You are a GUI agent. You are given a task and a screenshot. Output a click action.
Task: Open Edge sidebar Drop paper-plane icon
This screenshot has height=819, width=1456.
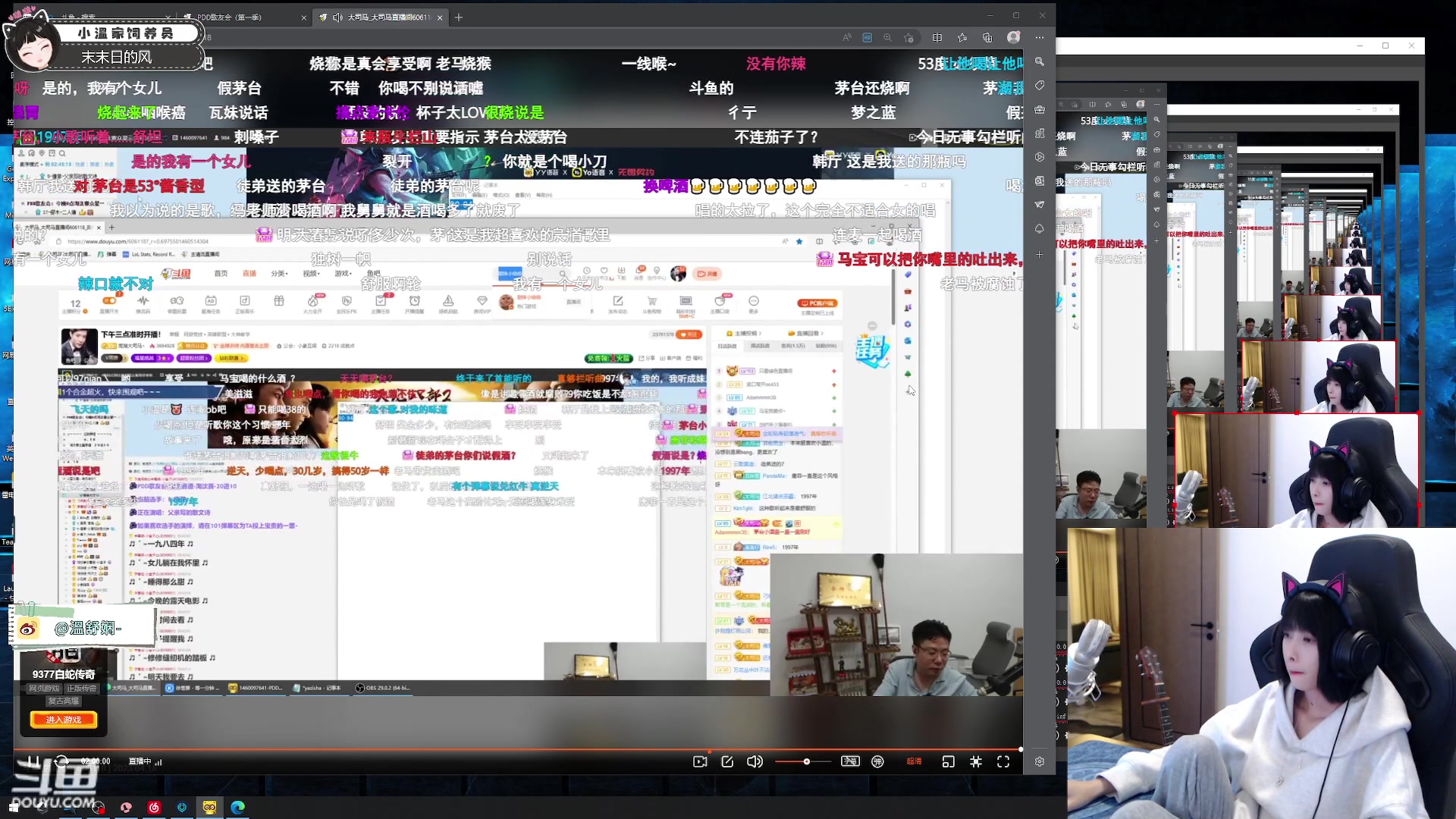pos(1040,204)
